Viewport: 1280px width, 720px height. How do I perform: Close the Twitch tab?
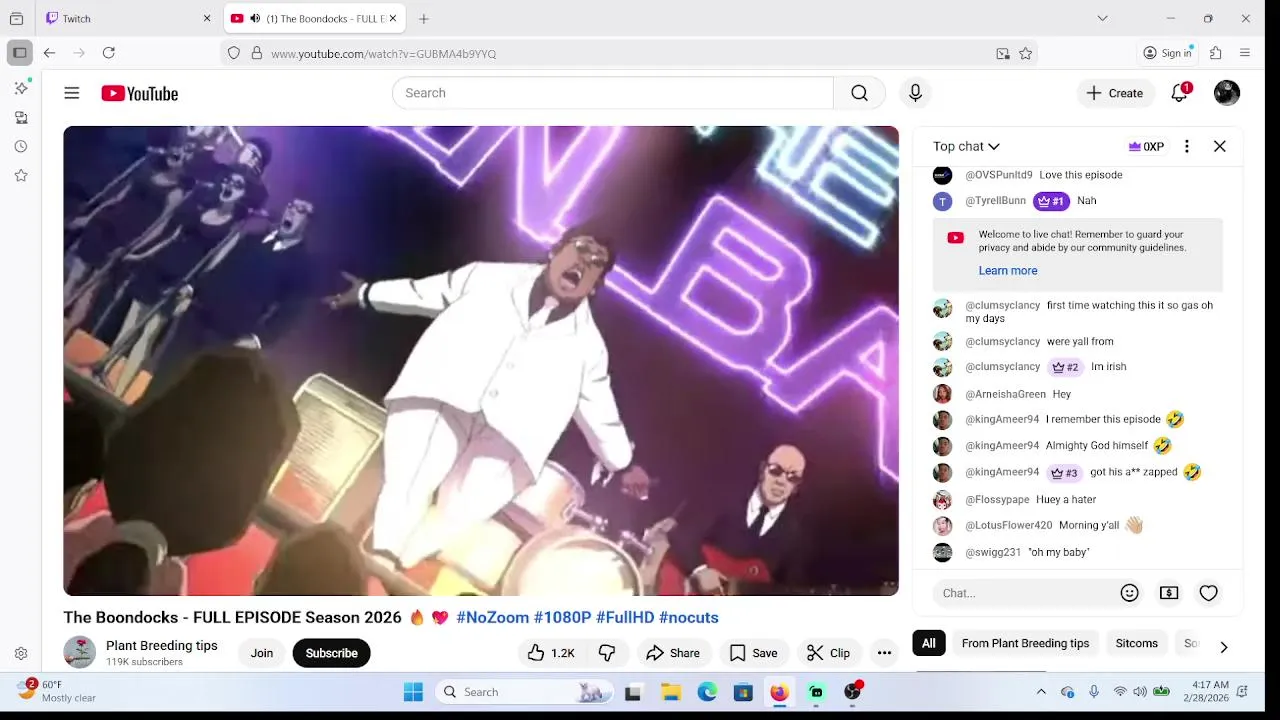(207, 18)
